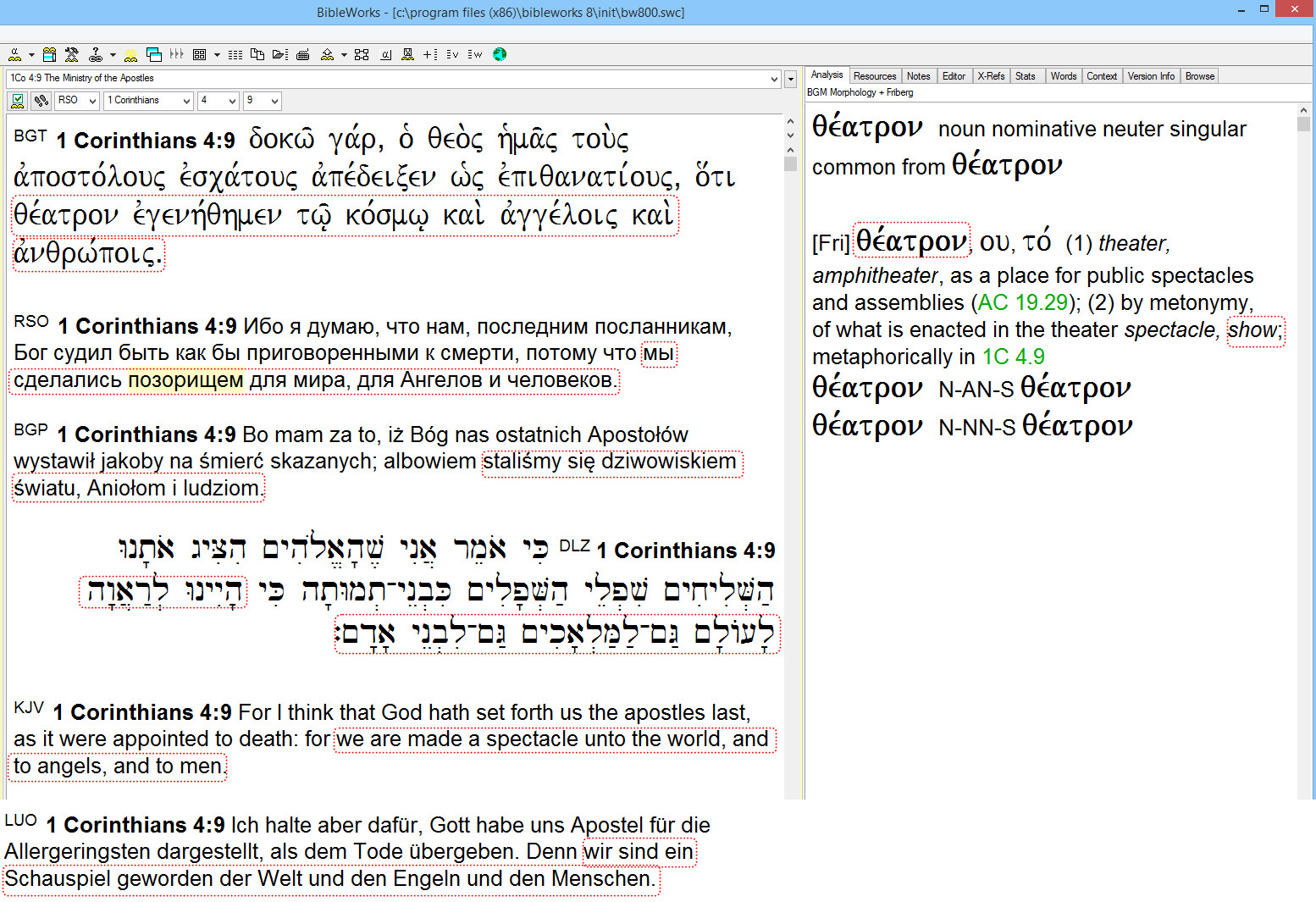Viewport: 1316px width, 902px height.
Task: Click the floppy disk save icon
Action: pyautogui.click(x=408, y=54)
